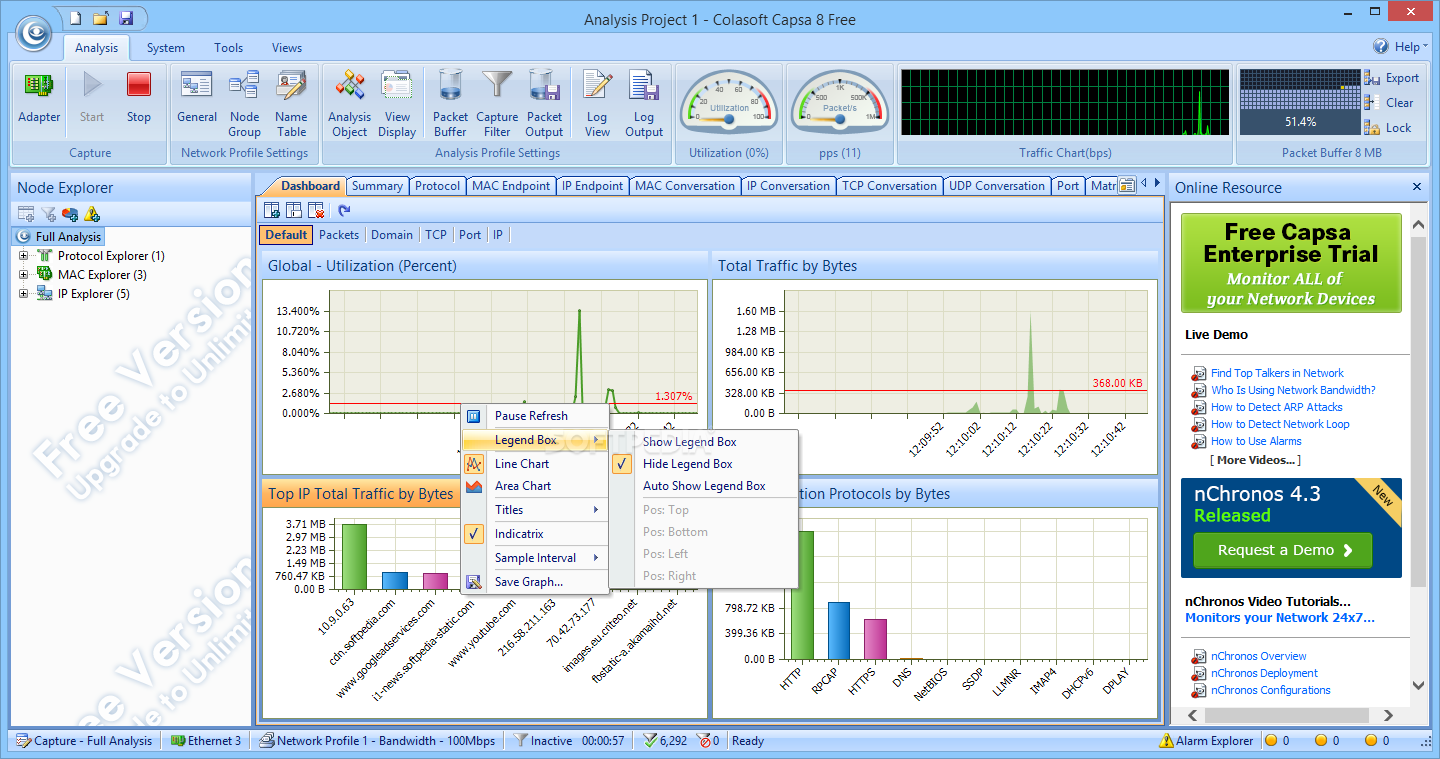Adjust the Utilization gauge slider knob
Viewport: 1440px width, 759px height.
click(729, 121)
